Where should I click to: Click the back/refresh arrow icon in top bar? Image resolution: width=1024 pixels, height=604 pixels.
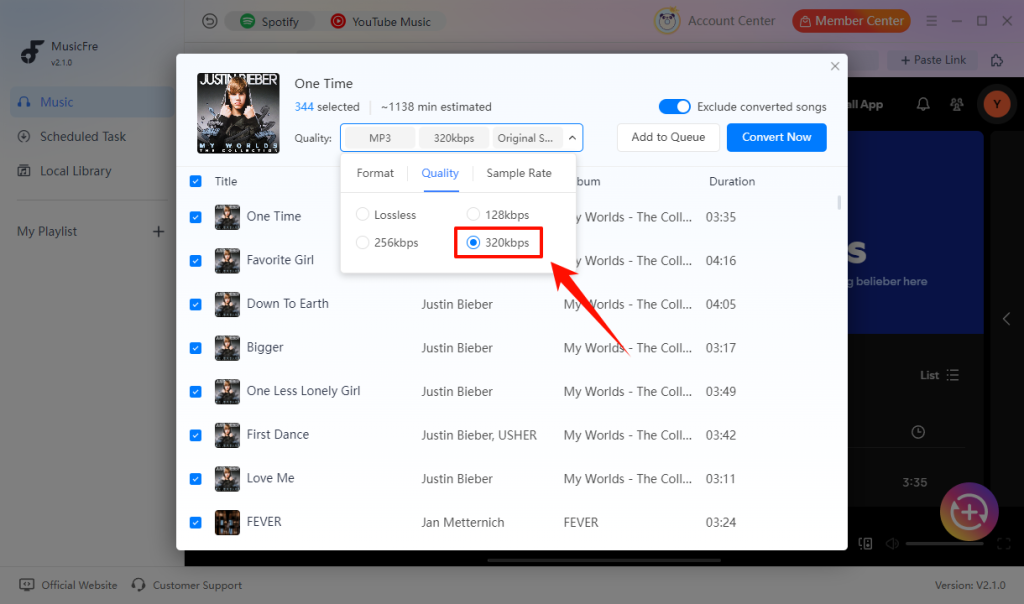click(x=210, y=22)
